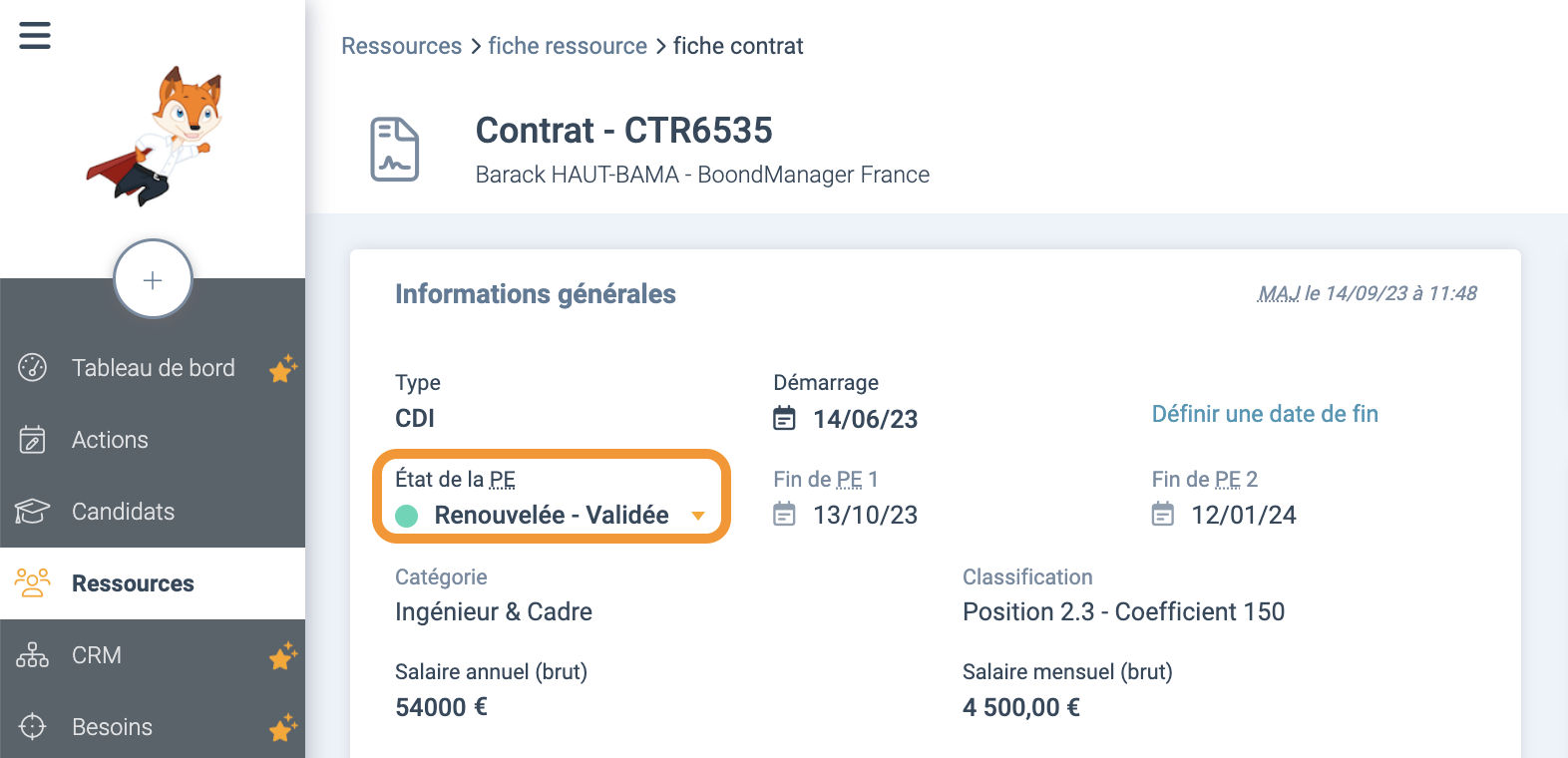The width and height of the screenshot is (1568, 758).
Task: Click the contract document icon
Action: point(395,150)
